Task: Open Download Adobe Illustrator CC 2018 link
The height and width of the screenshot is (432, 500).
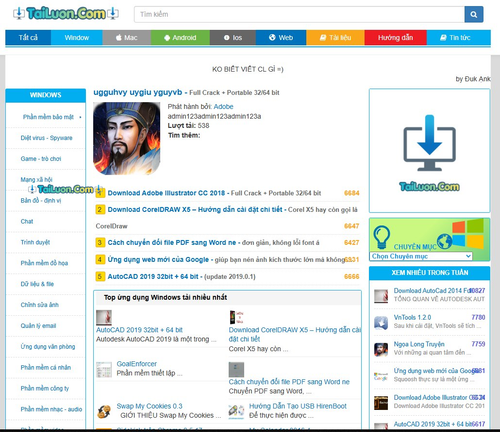Action: (166, 193)
